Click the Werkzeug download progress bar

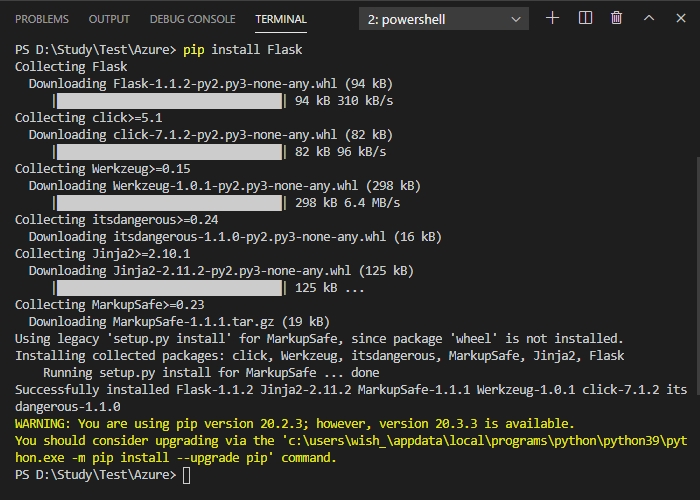(170, 203)
